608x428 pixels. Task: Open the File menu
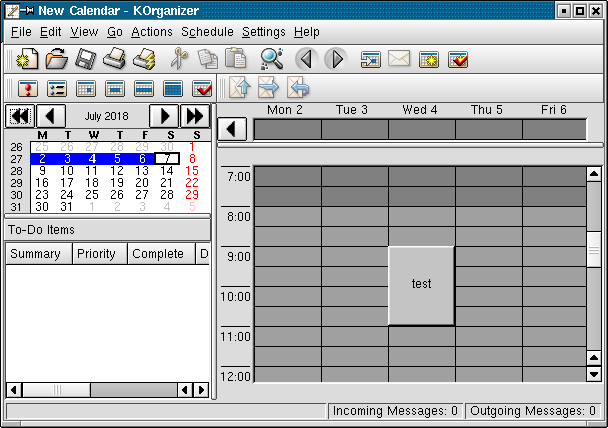(x=21, y=32)
